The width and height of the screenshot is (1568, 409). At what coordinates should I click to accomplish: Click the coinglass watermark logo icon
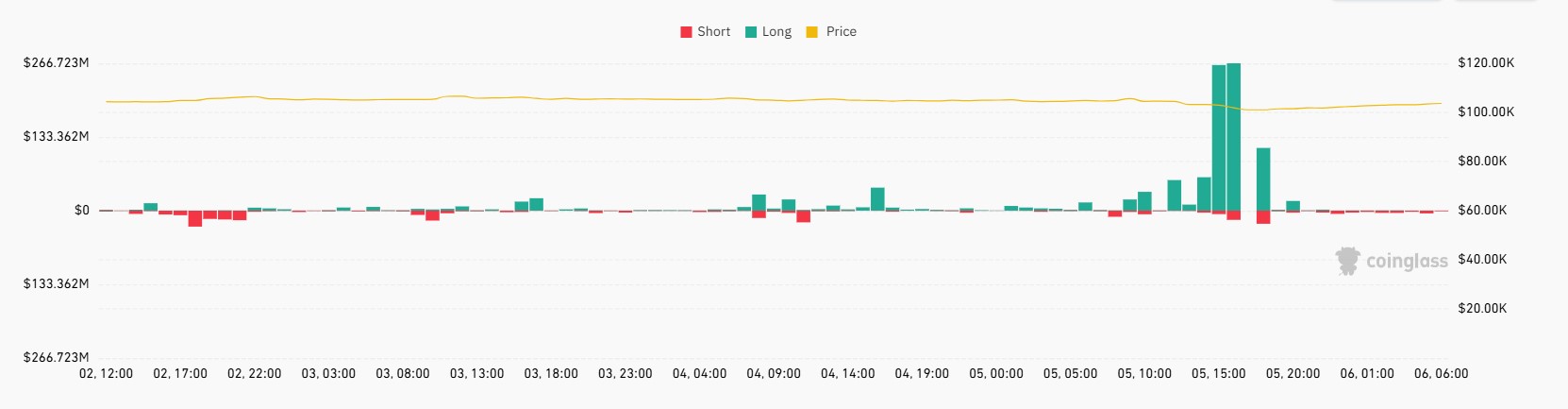coord(1347,261)
